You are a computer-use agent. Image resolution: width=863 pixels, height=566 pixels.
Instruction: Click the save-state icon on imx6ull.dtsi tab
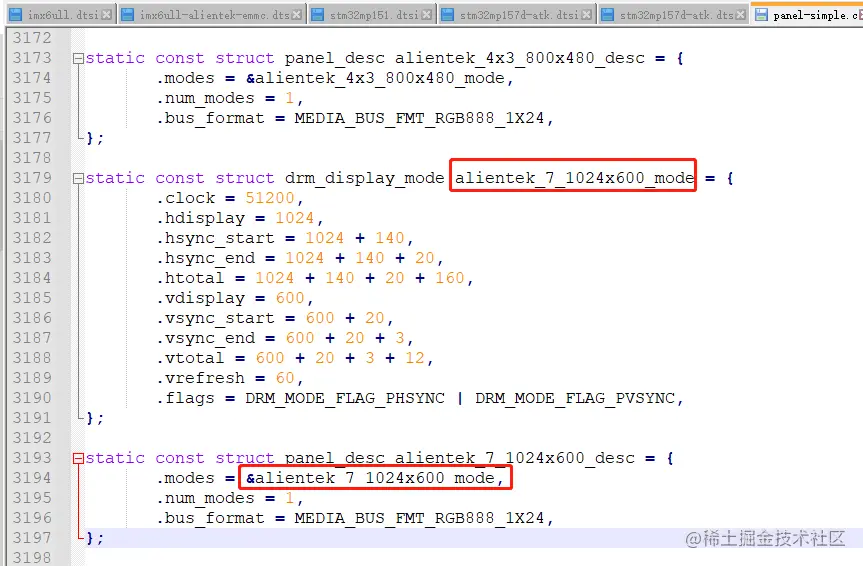pyautogui.click(x=16, y=15)
